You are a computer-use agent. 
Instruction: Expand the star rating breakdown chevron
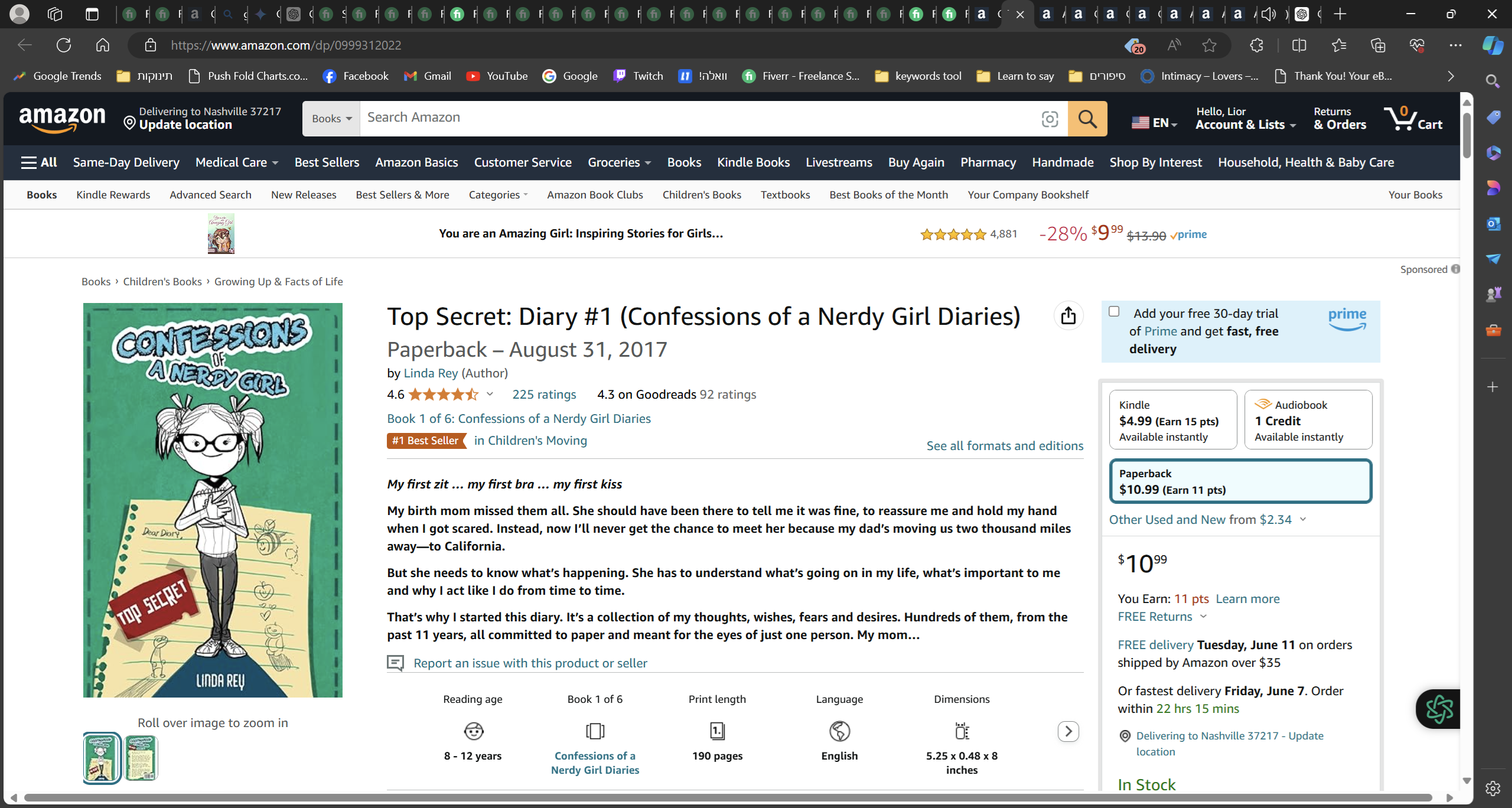coord(490,394)
